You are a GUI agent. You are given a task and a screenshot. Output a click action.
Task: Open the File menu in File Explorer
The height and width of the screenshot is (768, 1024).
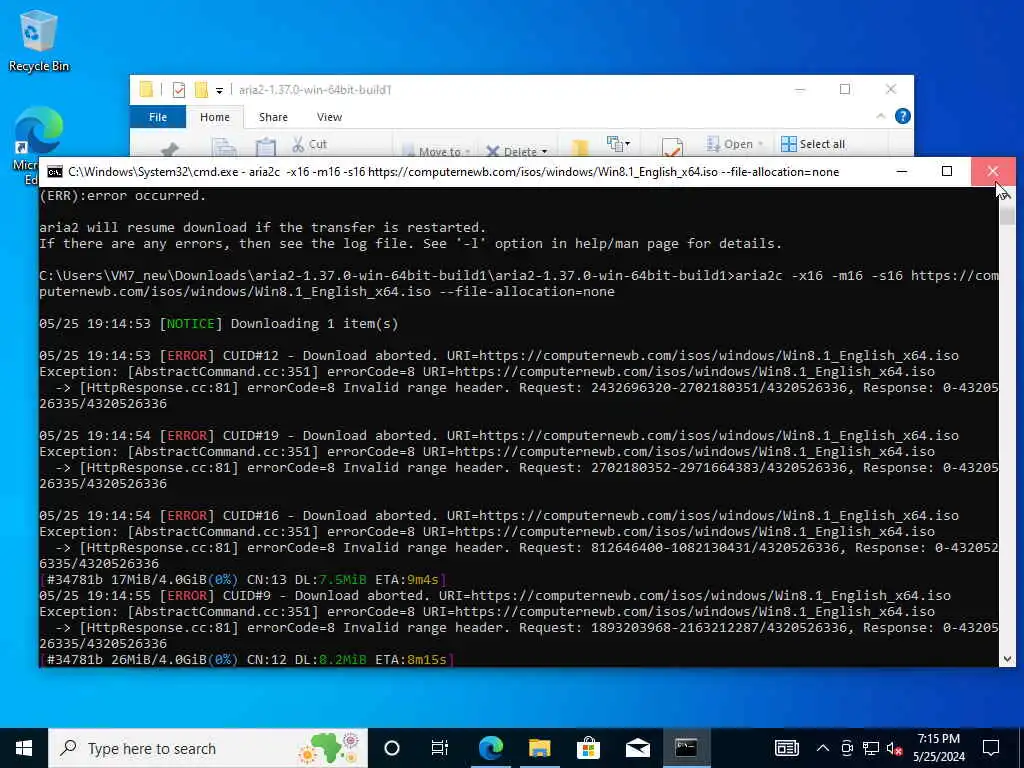pyautogui.click(x=158, y=117)
